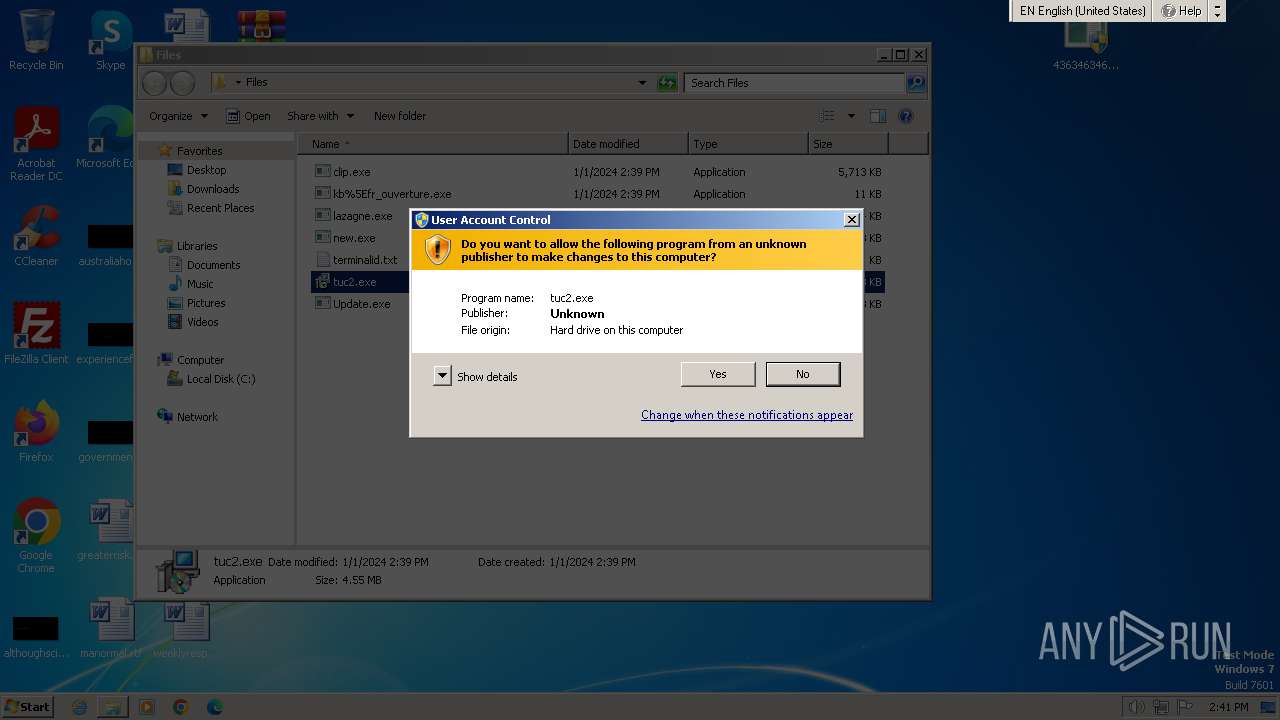Open the weeklyresp Word document on the desktop
Screen dimensions: 1280x720
[x=181, y=628]
